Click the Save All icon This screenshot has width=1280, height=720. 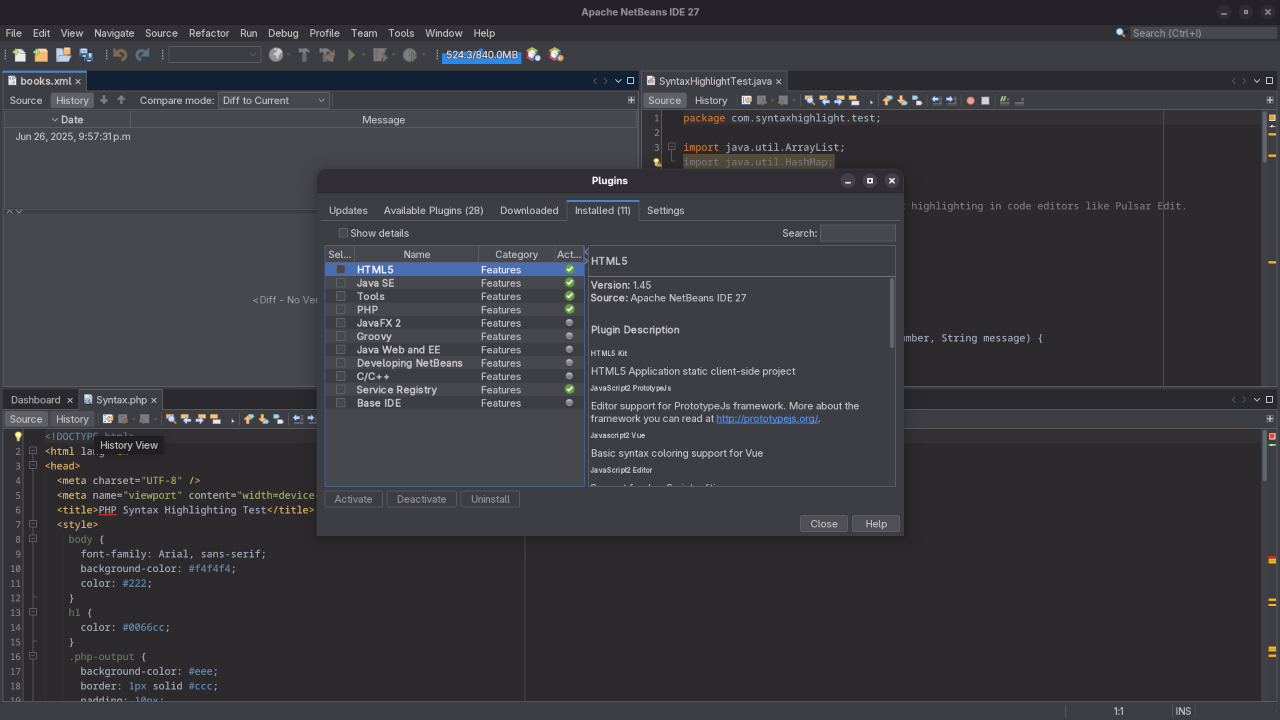tap(86, 55)
